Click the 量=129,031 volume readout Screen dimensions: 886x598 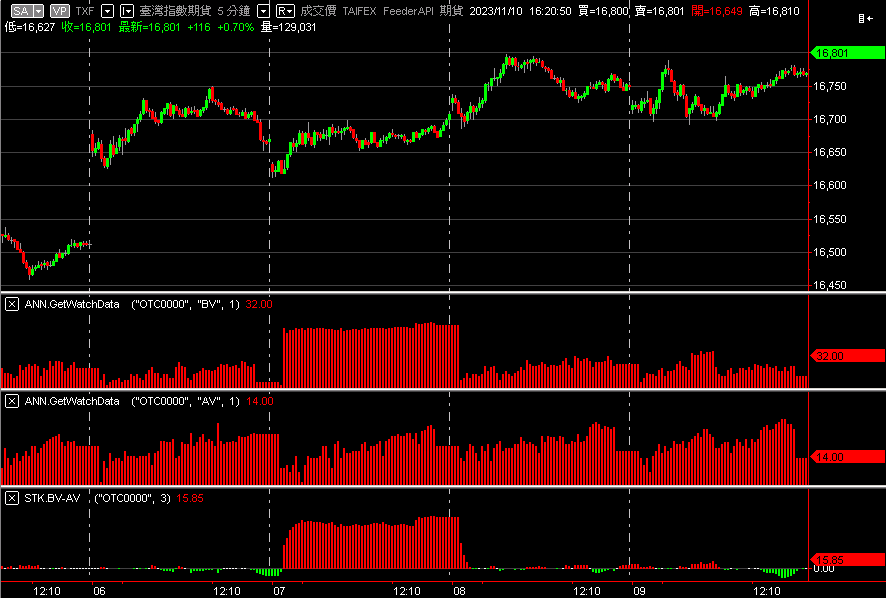pyautogui.click(x=288, y=27)
